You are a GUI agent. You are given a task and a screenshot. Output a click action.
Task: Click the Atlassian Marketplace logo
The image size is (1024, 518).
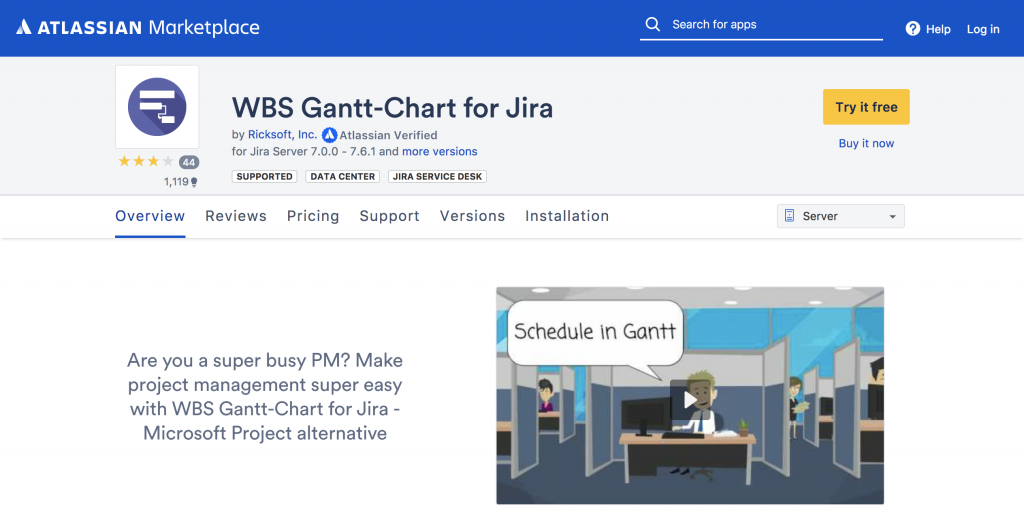coord(138,28)
